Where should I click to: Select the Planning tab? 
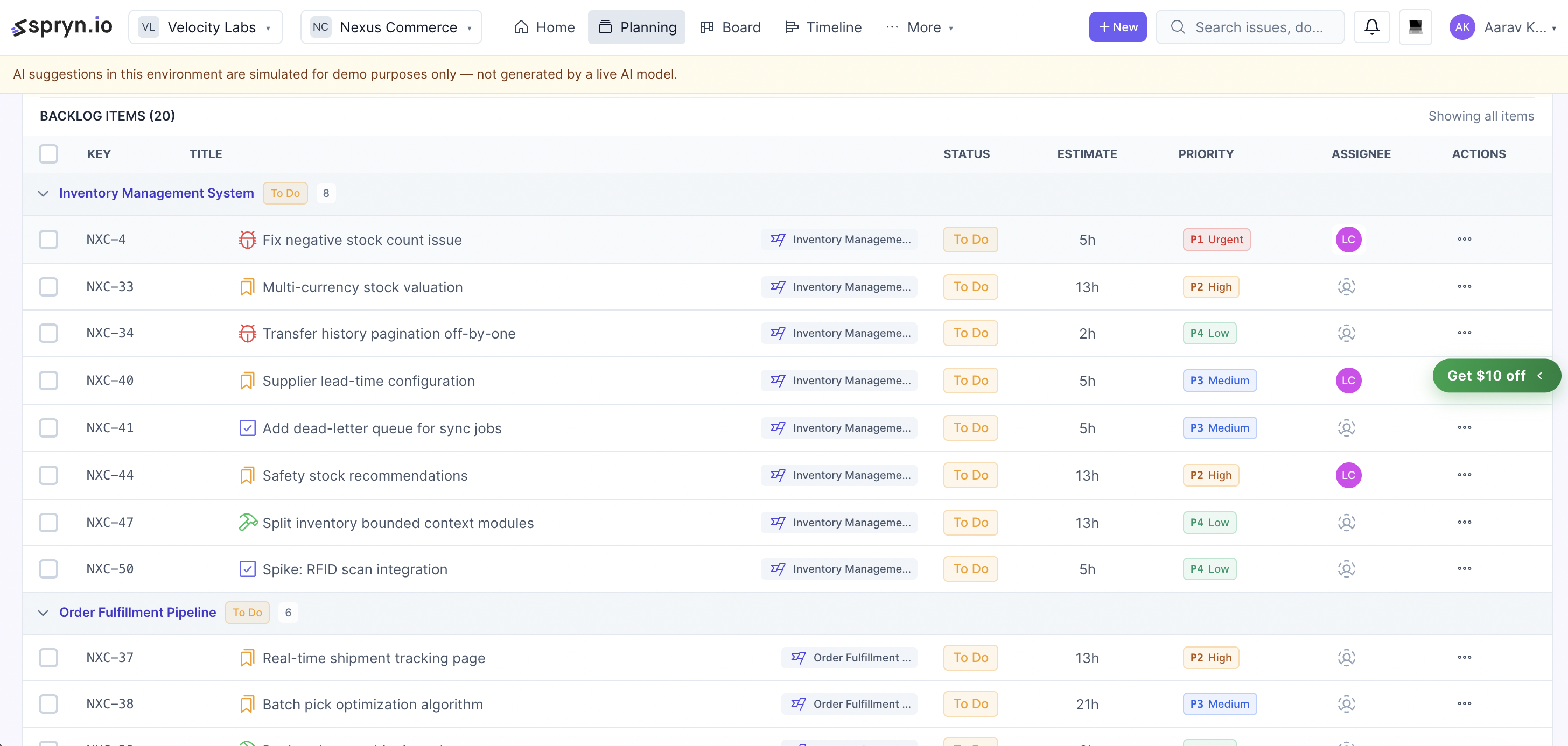point(636,27)
